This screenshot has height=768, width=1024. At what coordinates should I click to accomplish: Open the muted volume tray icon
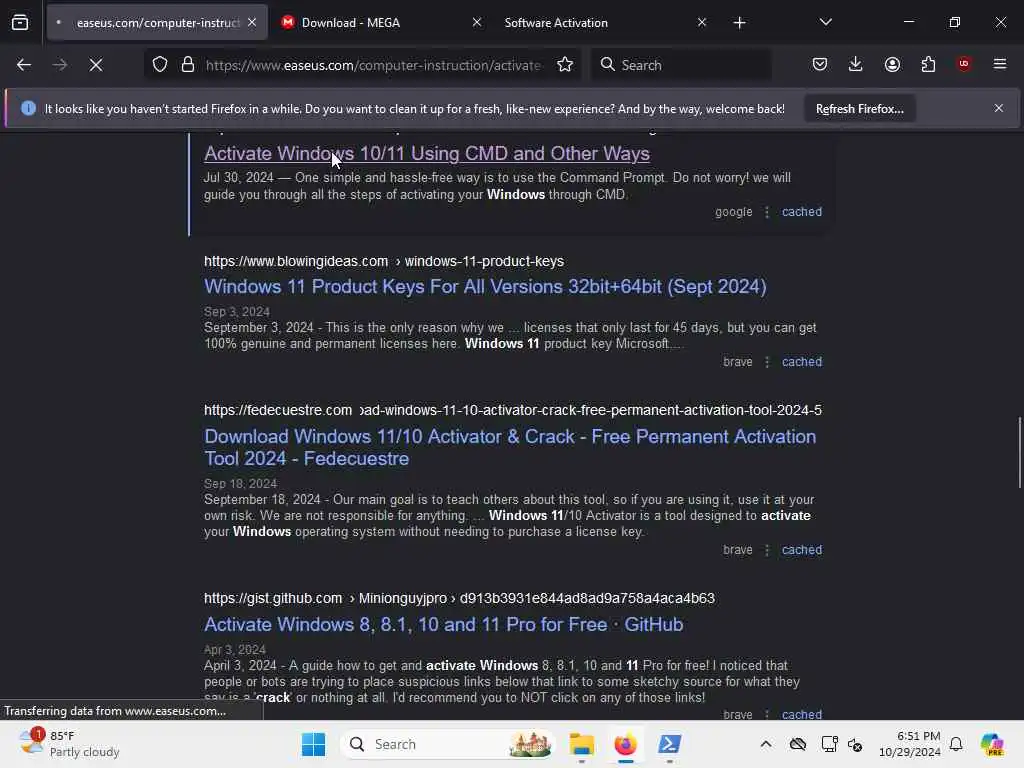click(x=855, y=744)
